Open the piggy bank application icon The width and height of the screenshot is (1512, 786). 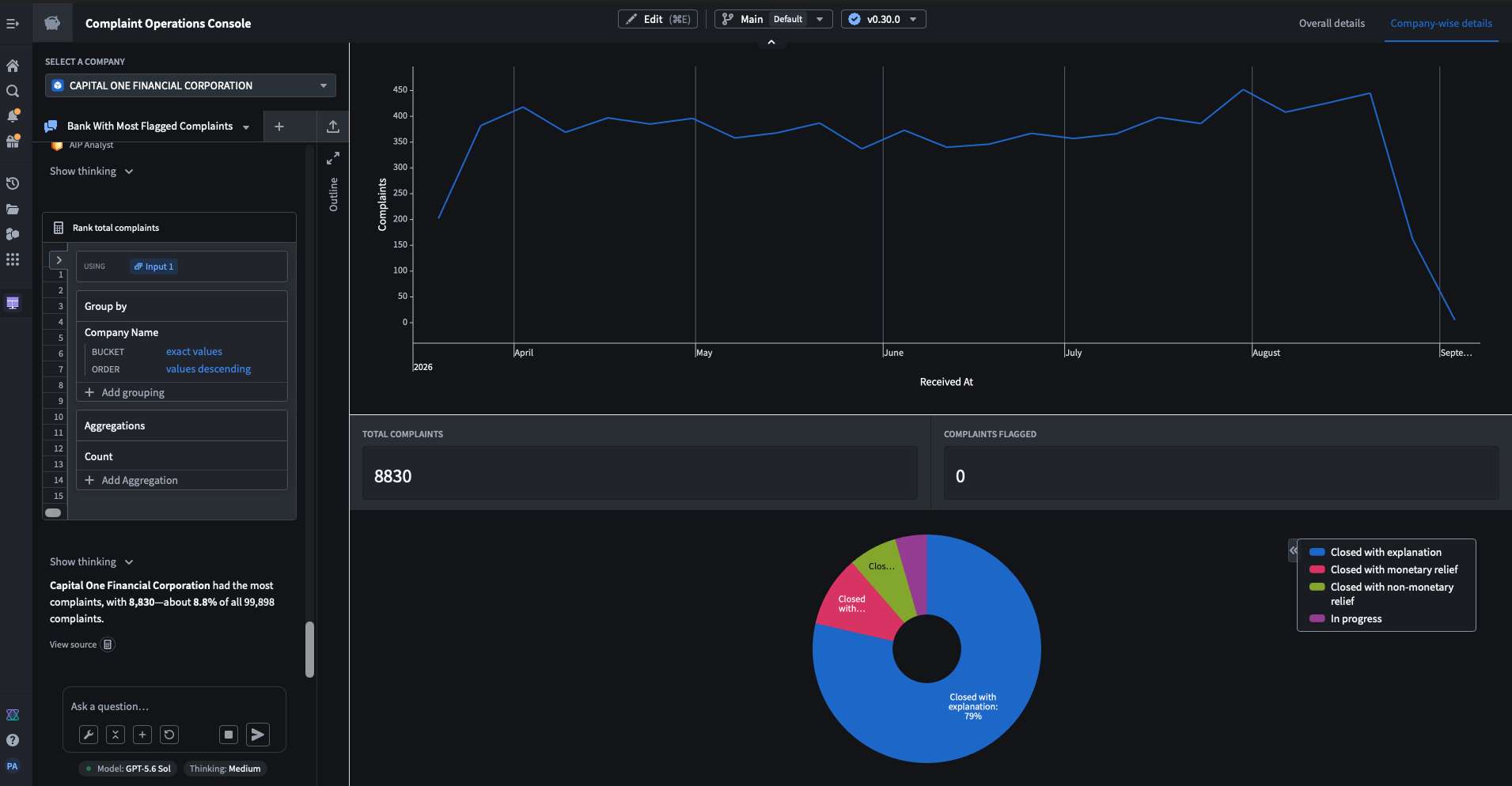[x=52, y=23]
